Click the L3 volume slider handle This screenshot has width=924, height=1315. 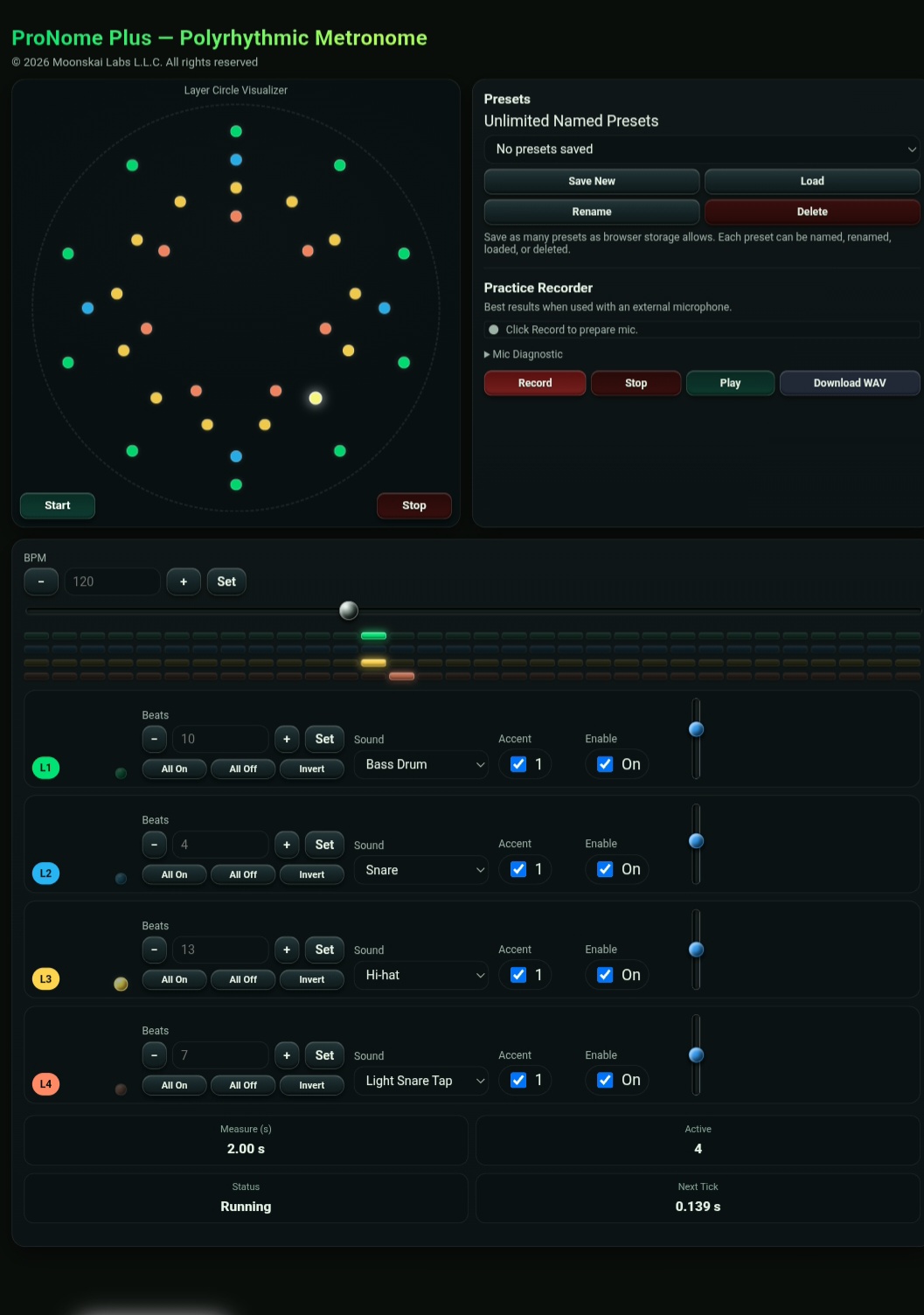click(696, 950)
